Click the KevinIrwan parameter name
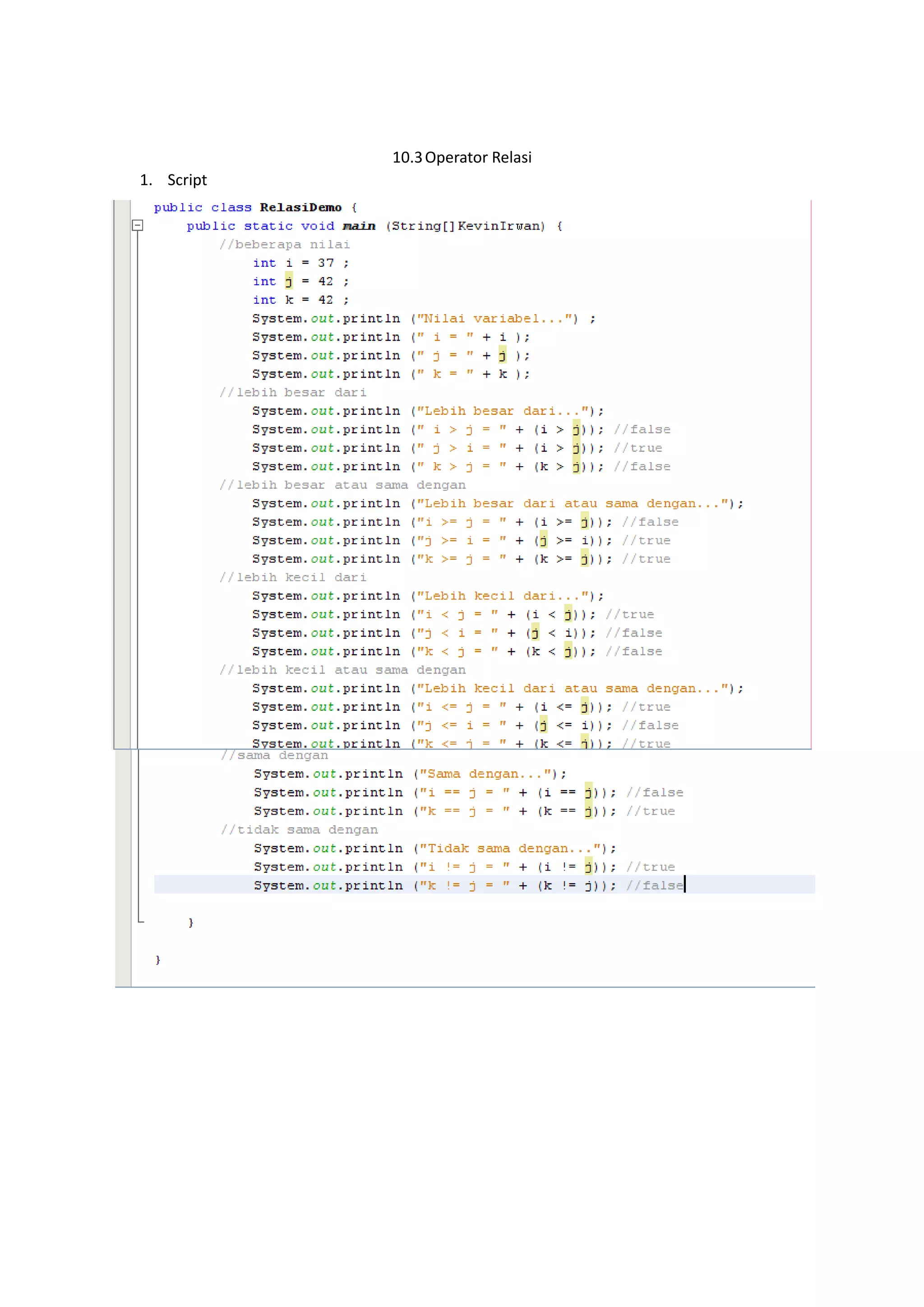This screenshot has width=924, height=1307. pyautogui.click(x=499, y=226)
